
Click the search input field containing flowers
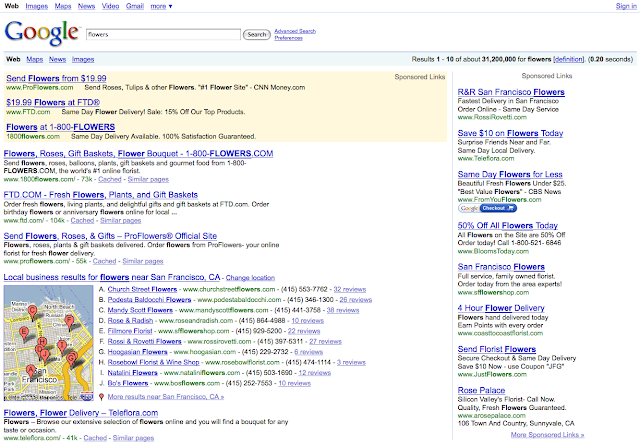tap(163, 35)
